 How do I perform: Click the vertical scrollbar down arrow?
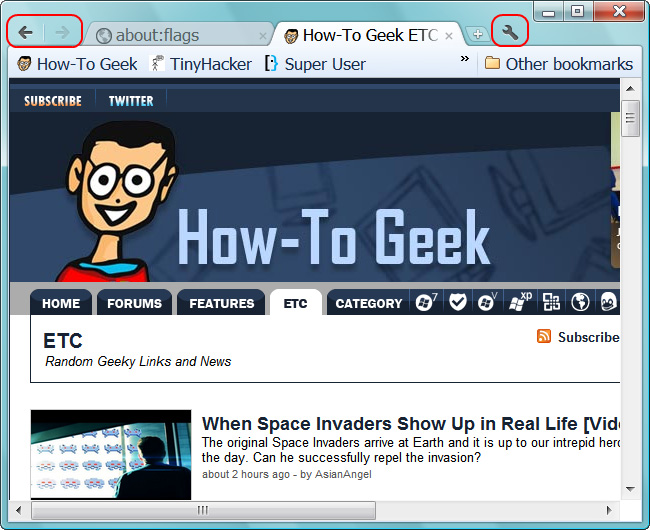click(x=631, y=489)
